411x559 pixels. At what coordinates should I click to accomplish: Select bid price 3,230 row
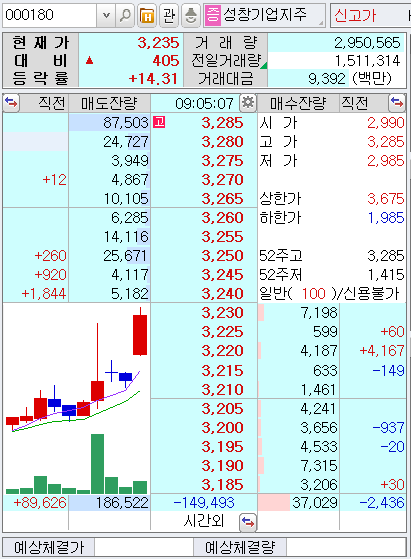pyautogui.click(x=204, y=313)
